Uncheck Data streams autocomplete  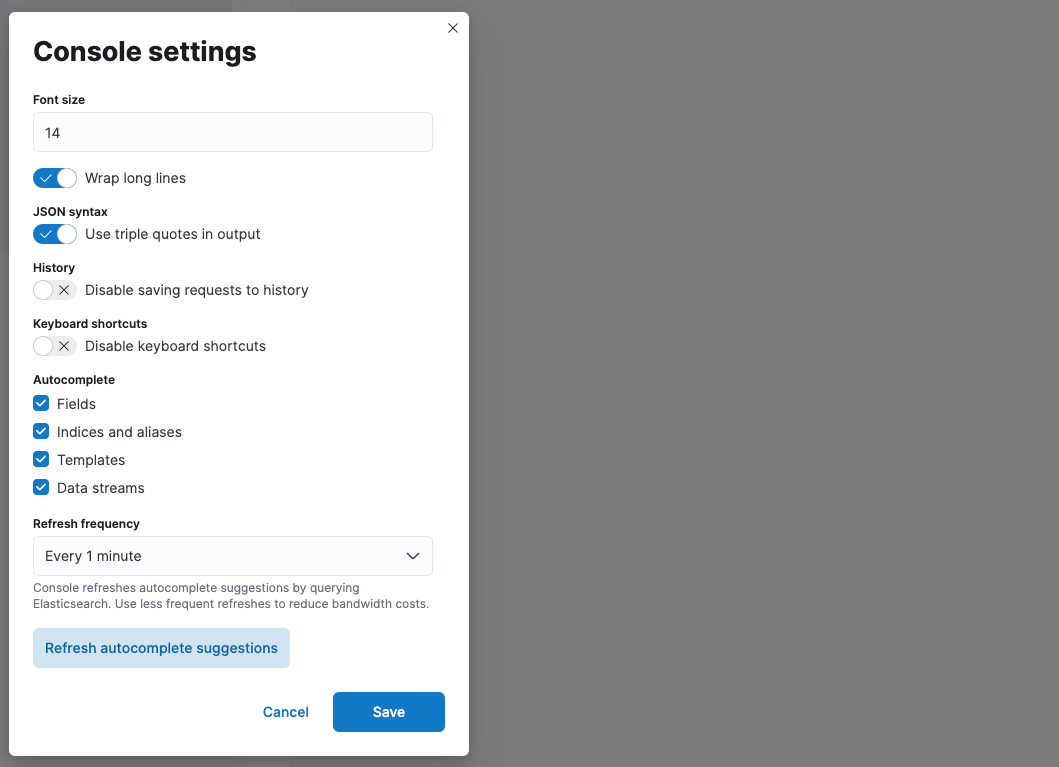click(41, 488)
